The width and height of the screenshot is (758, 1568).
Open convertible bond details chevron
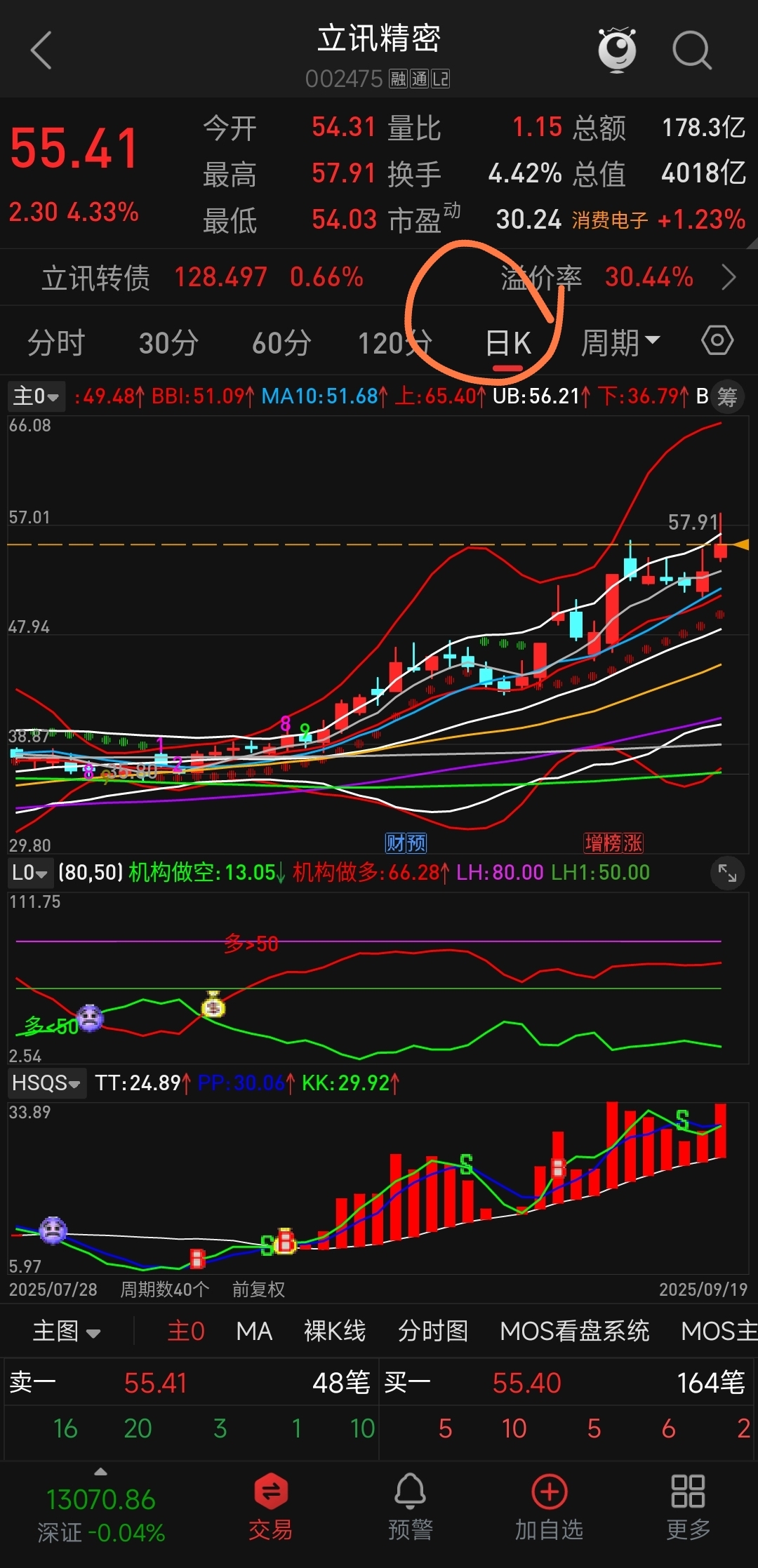(x=729, y=278)
